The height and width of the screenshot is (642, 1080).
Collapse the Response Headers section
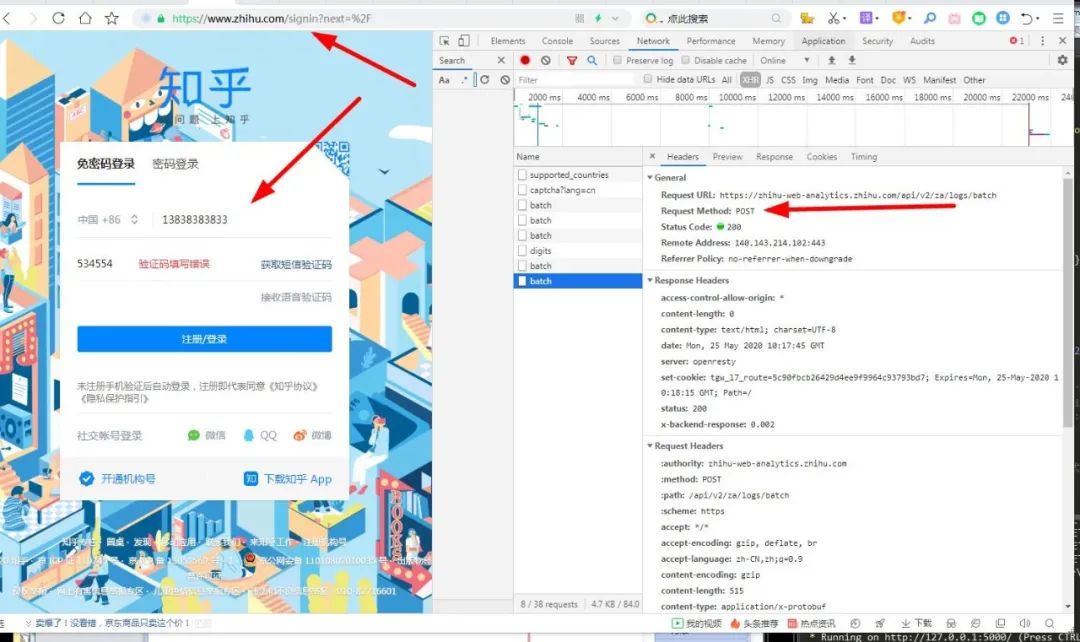650,280
